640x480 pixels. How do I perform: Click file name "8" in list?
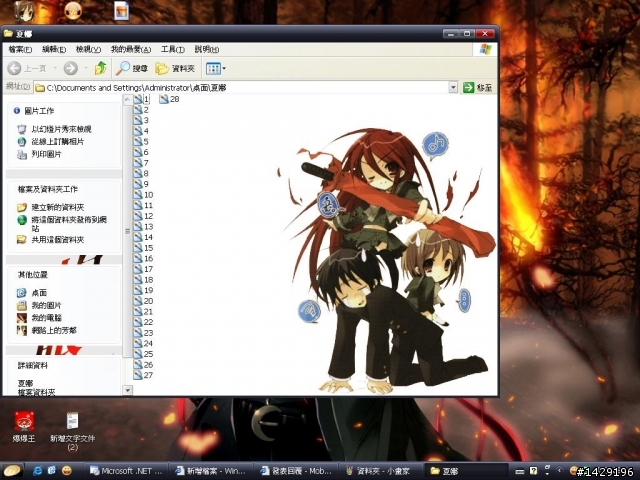(x=146, y=173)
